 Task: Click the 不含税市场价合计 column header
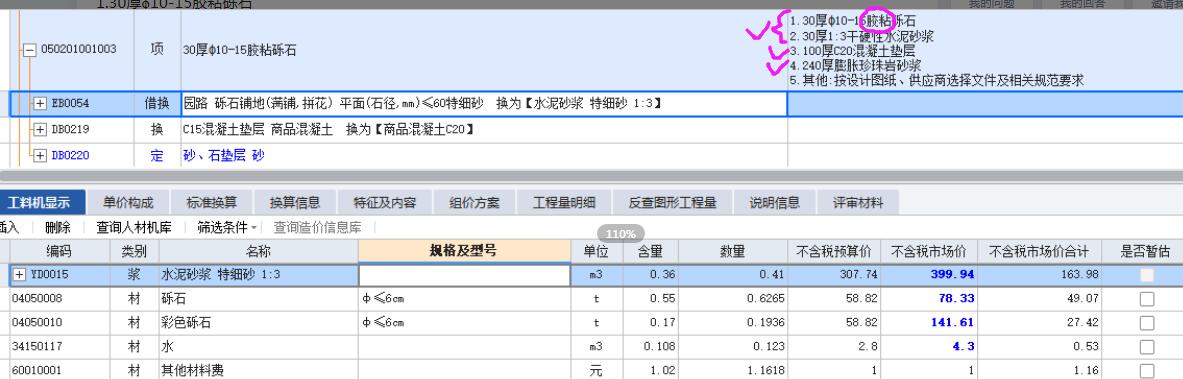click(1039, 251)
